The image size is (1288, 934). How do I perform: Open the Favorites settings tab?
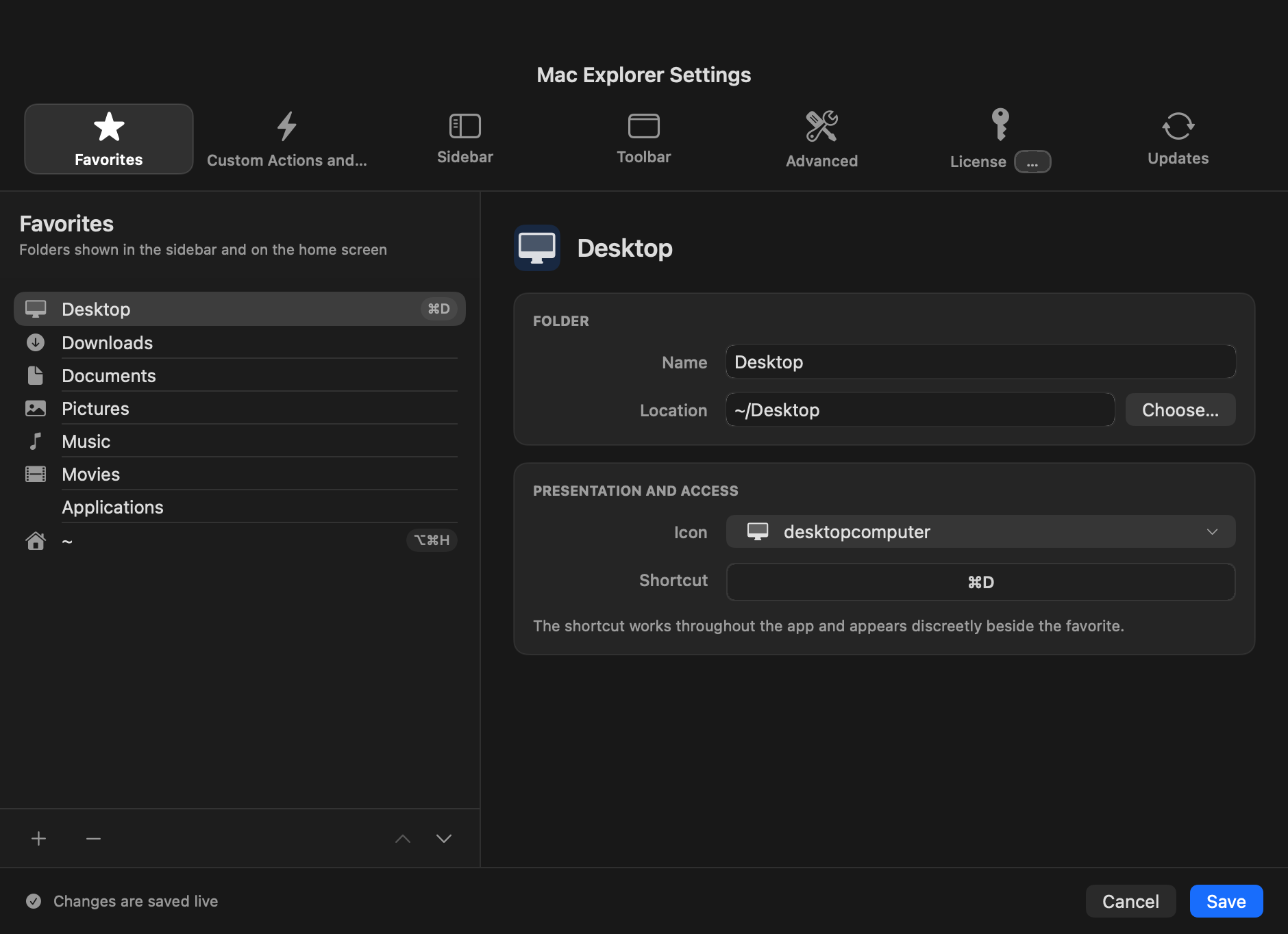point(109,139)
